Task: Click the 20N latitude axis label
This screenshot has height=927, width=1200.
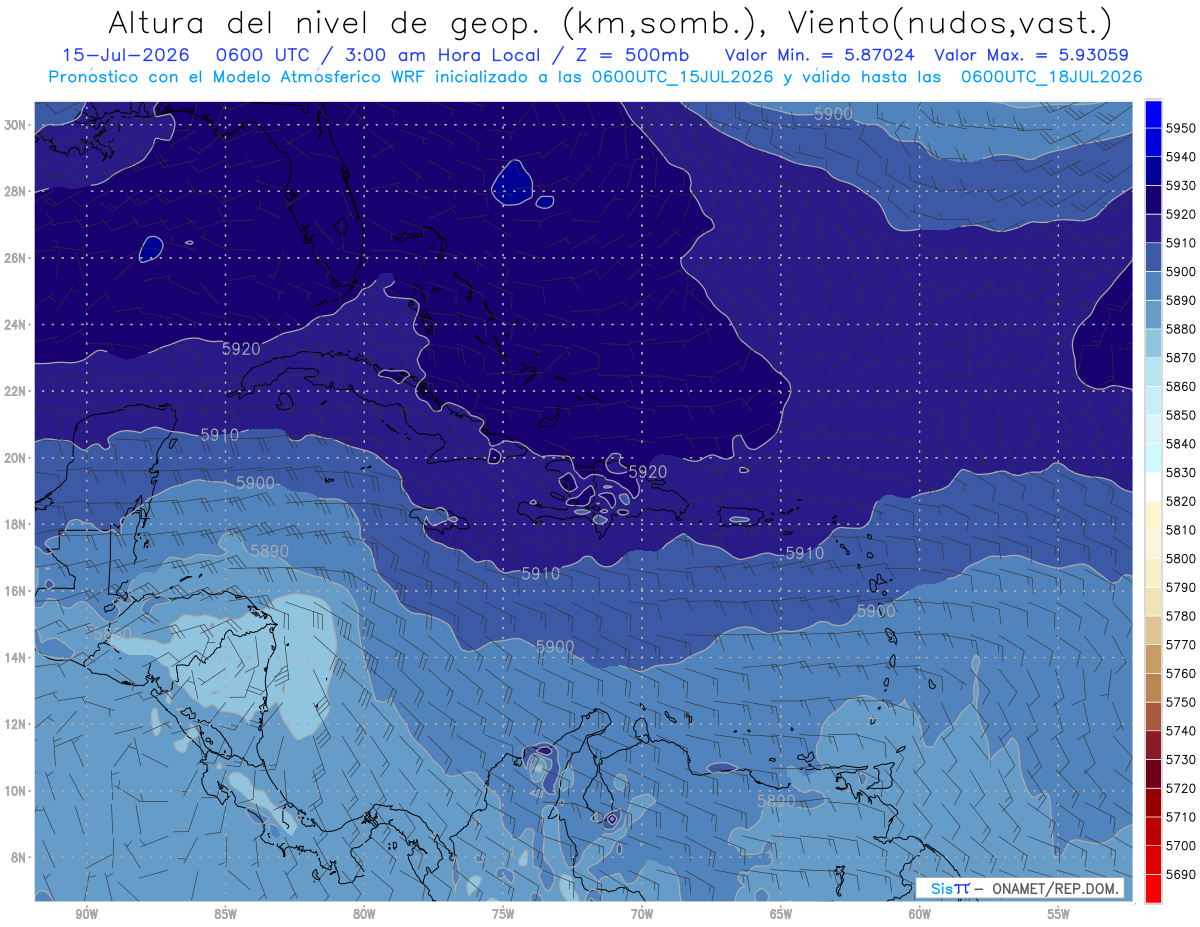Action: pos(16,457)
